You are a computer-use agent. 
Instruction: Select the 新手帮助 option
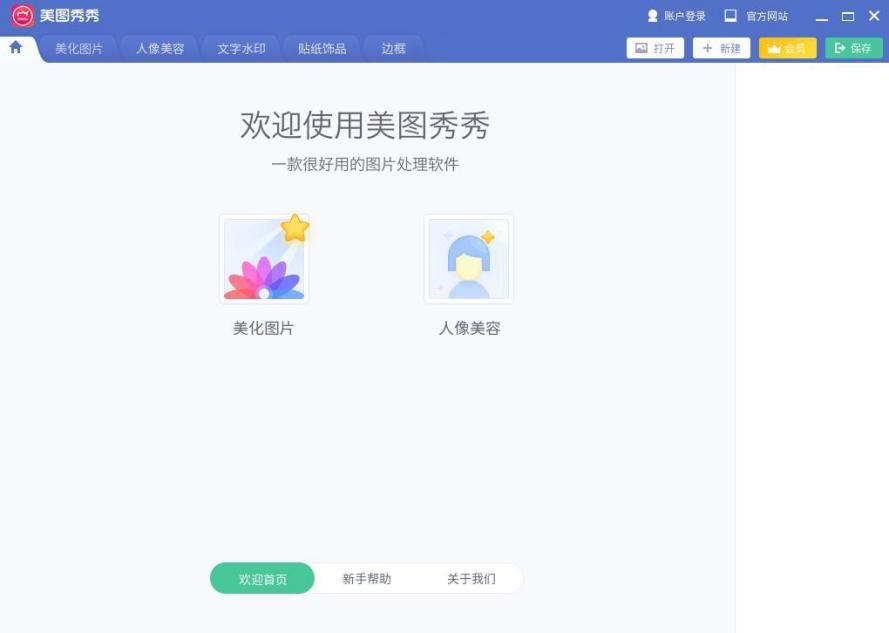click(367, 579)
